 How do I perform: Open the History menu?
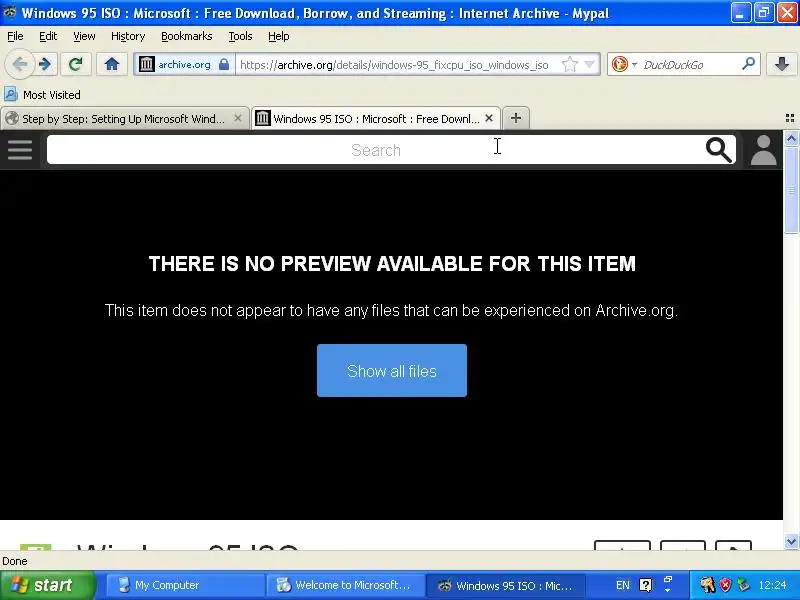128,36
